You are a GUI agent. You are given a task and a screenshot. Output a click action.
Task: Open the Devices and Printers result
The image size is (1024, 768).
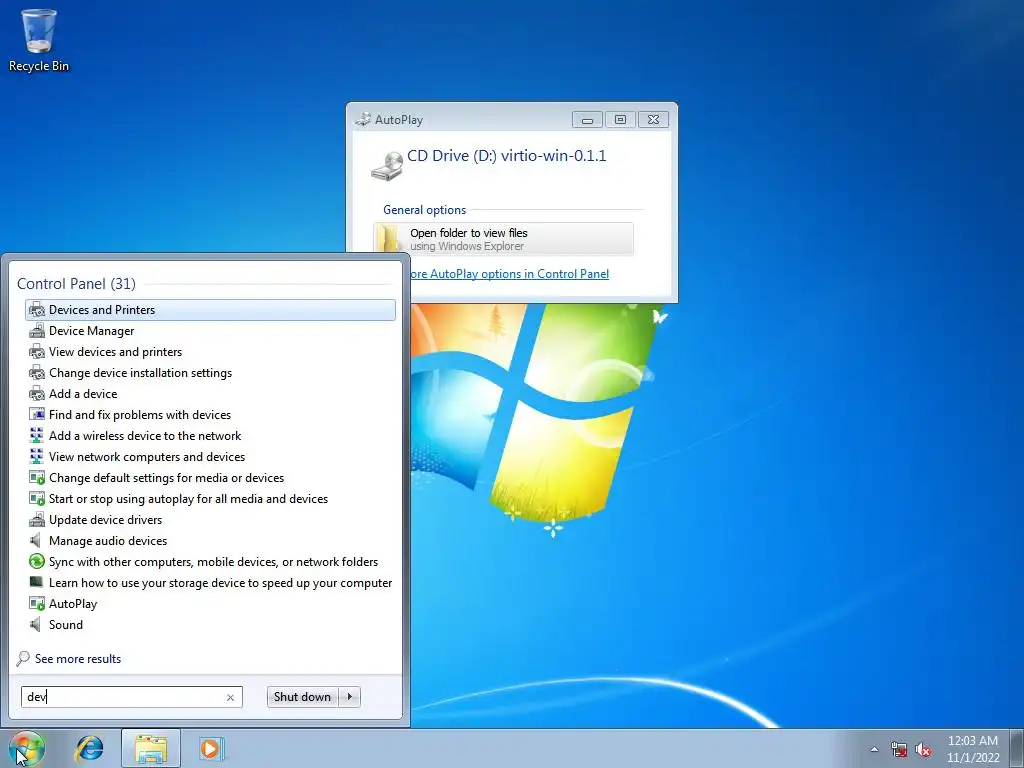click(x=210, y=310)
